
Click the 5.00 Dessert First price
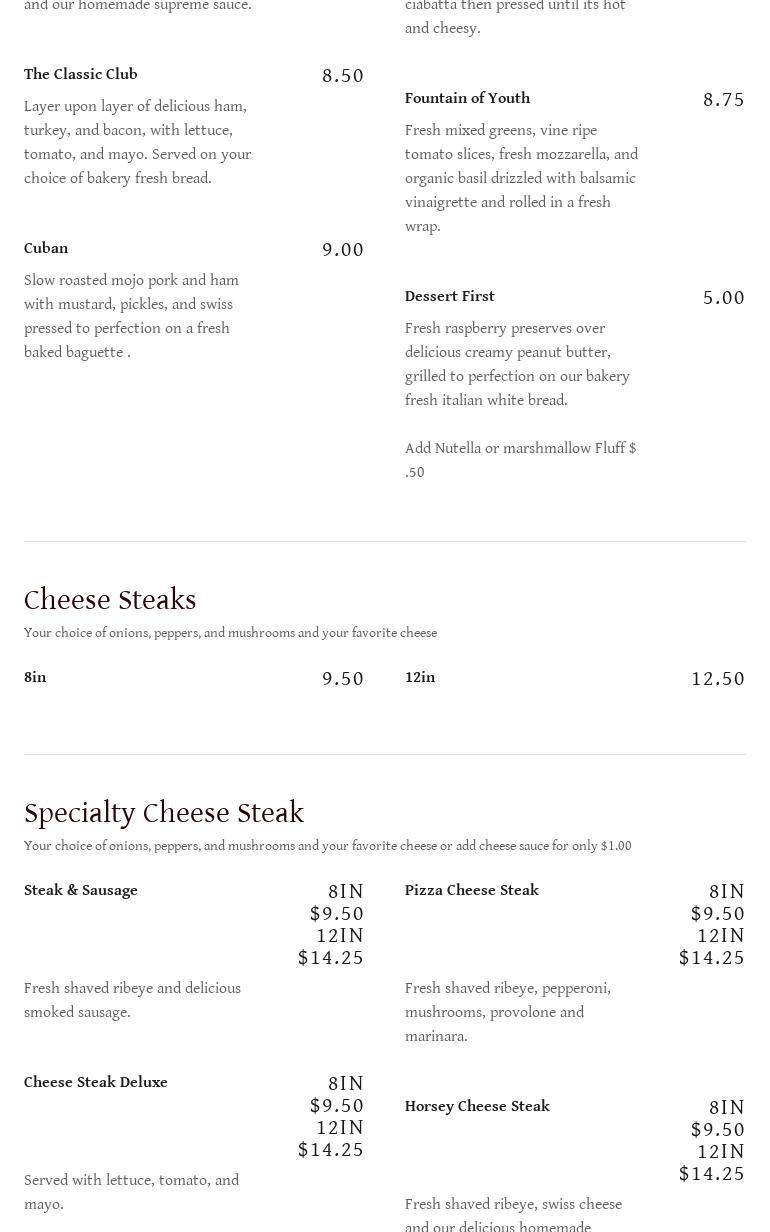724,298
